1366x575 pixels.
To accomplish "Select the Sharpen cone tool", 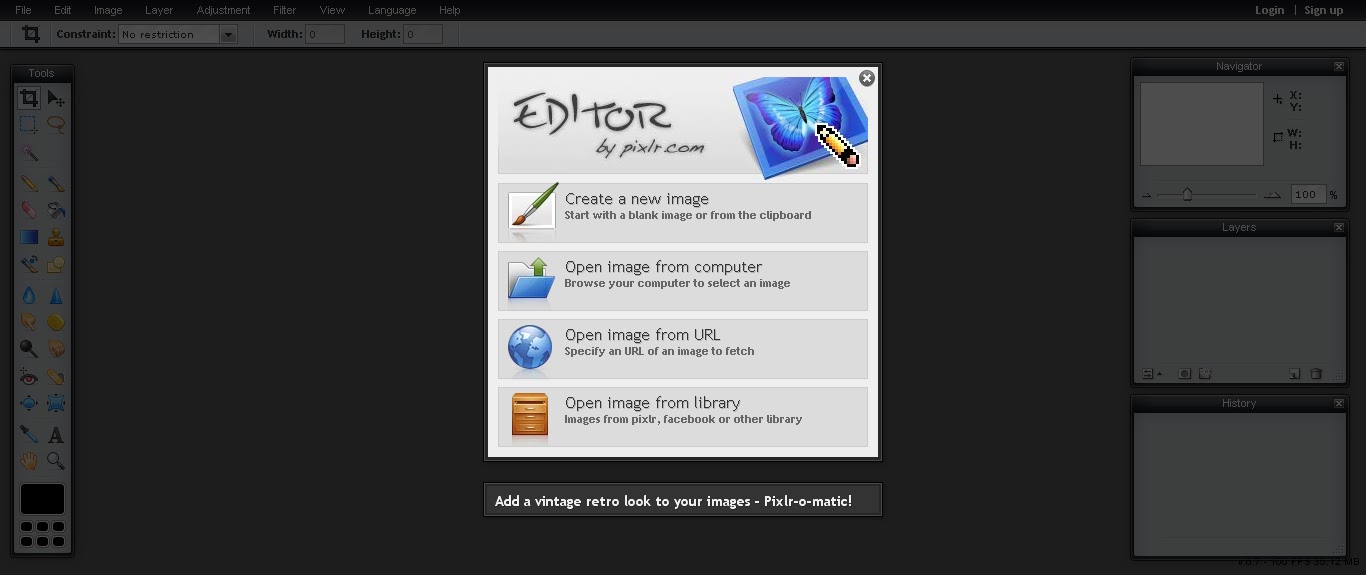I will [x=56, y=296].
